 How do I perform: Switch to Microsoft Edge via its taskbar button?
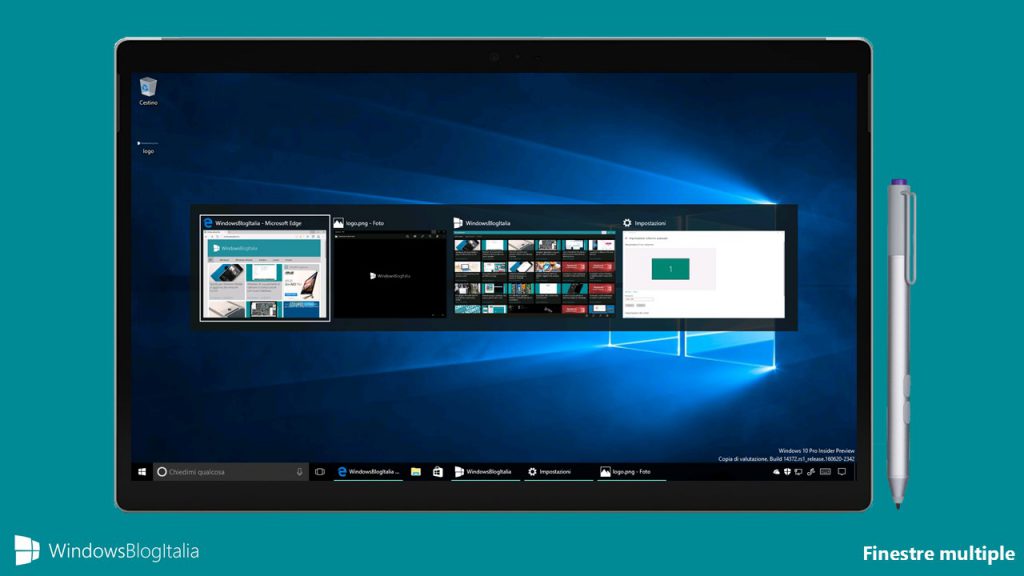[x=368, y=472]
